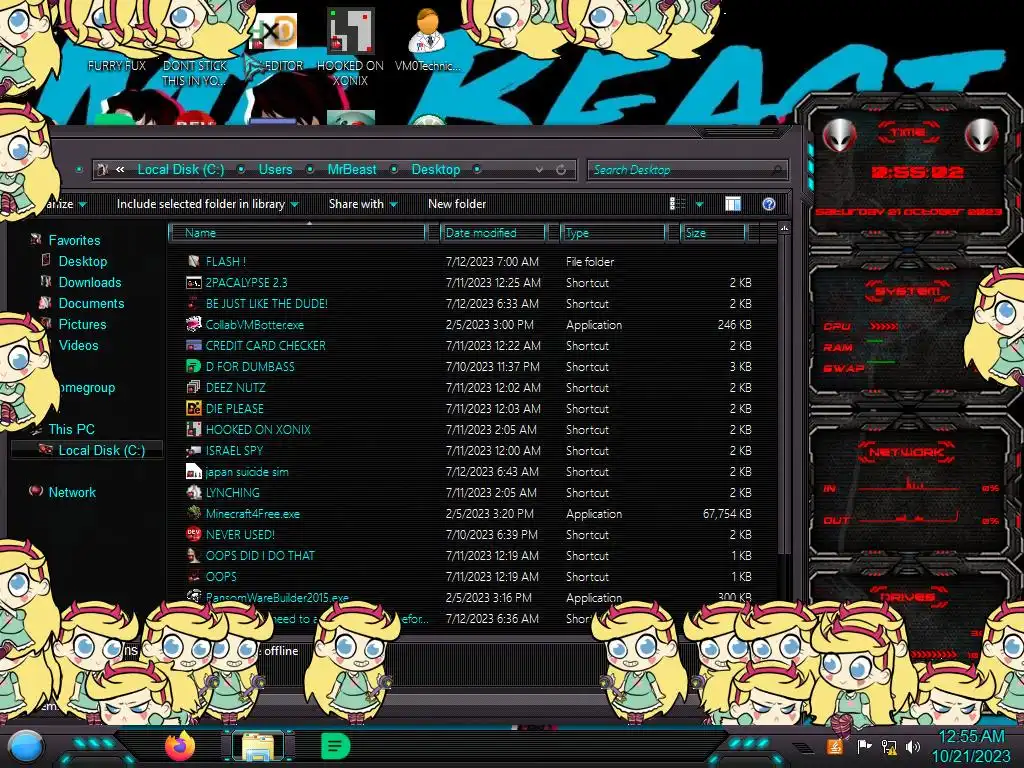Launch HOOKED ON XONIX desktop icon
The width and height of the screenshot is (1024, 768).
tap(350, 47)
